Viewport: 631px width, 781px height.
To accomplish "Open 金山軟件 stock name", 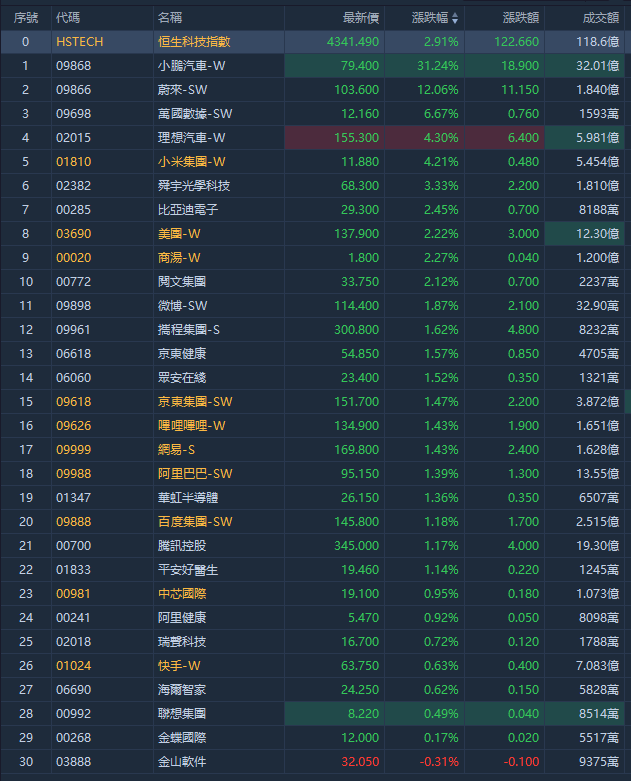I will 182,761.
